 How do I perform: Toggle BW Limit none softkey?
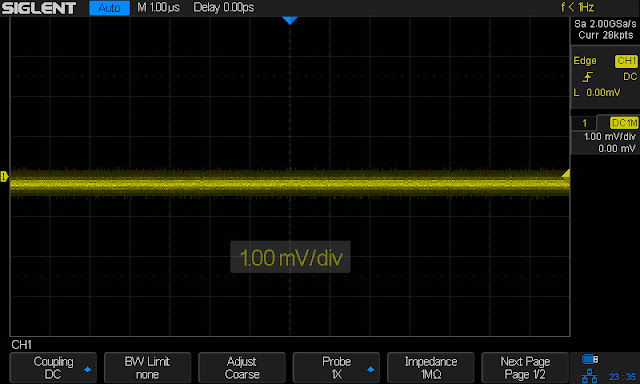tap(147, 368)
